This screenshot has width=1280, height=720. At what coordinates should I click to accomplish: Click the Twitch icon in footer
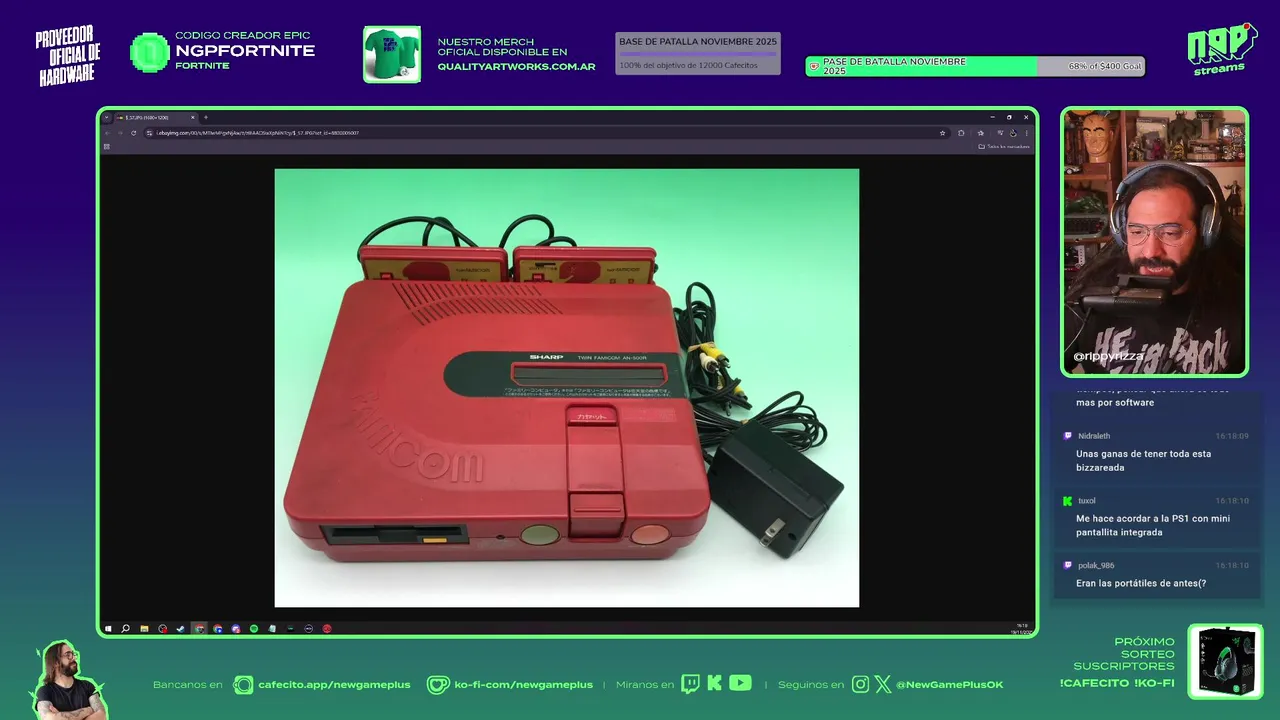tap(690, 684)
